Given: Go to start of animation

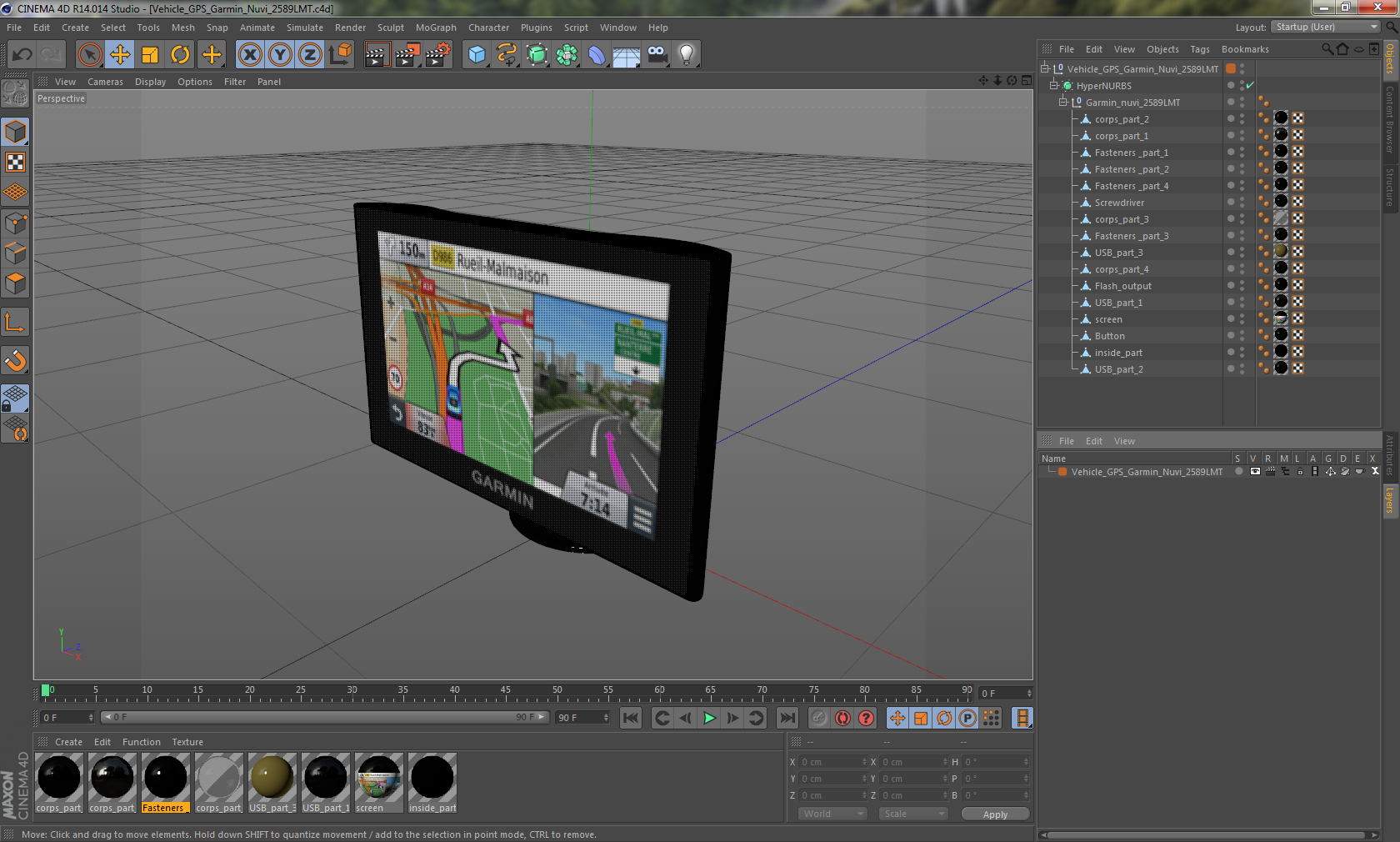Looking at the screenshot, I should [x=631, y=718].
